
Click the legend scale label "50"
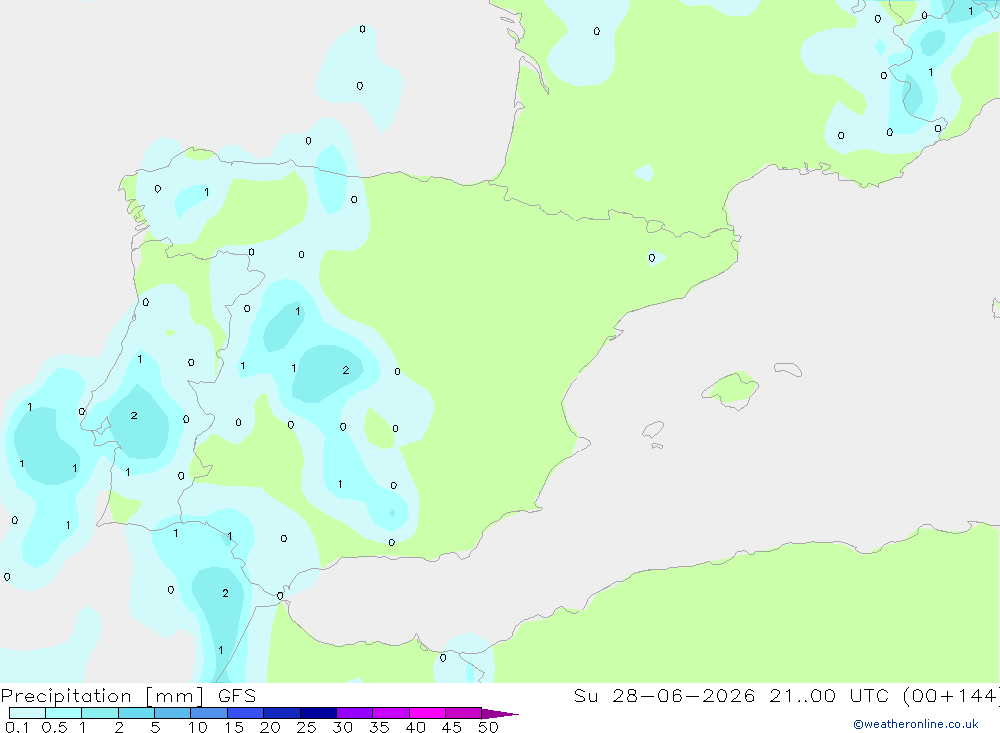pos(488,727)
